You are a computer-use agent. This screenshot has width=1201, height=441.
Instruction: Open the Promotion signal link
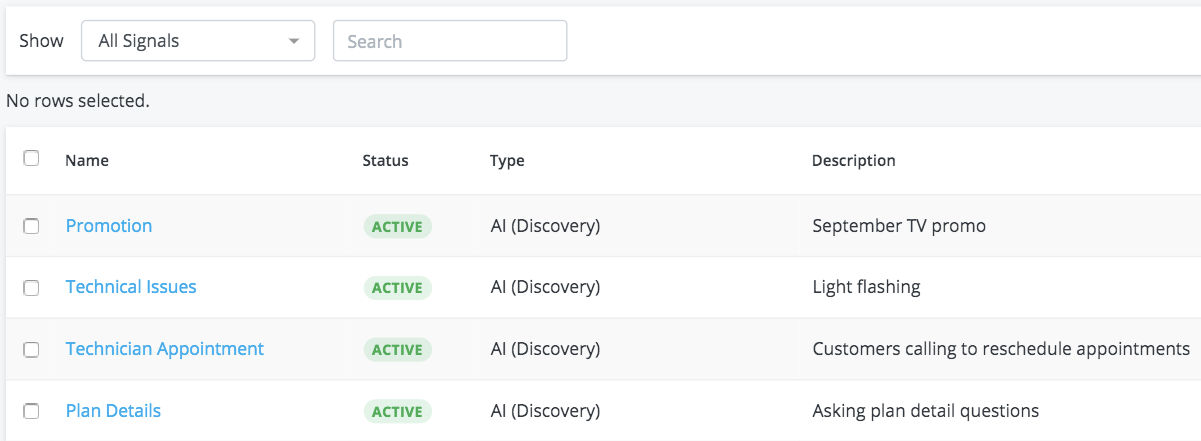tap(109, 226)
